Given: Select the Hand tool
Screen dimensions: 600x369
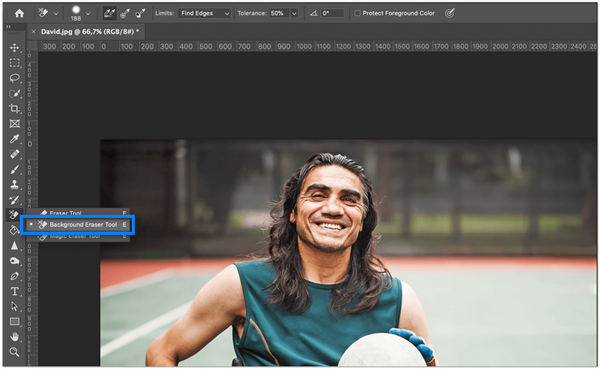Looking at the screenshot, I should coord(15,337).
